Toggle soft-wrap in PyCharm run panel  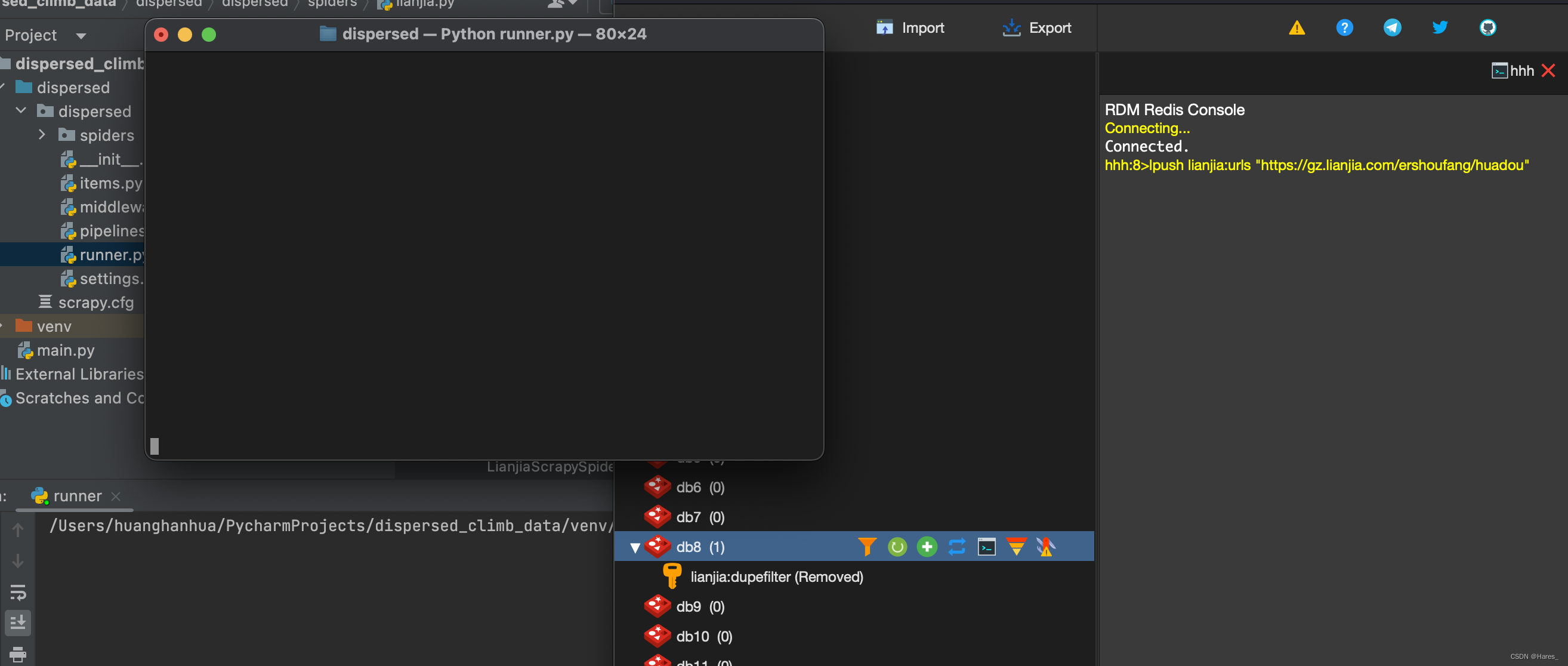(x=18, y=592)
